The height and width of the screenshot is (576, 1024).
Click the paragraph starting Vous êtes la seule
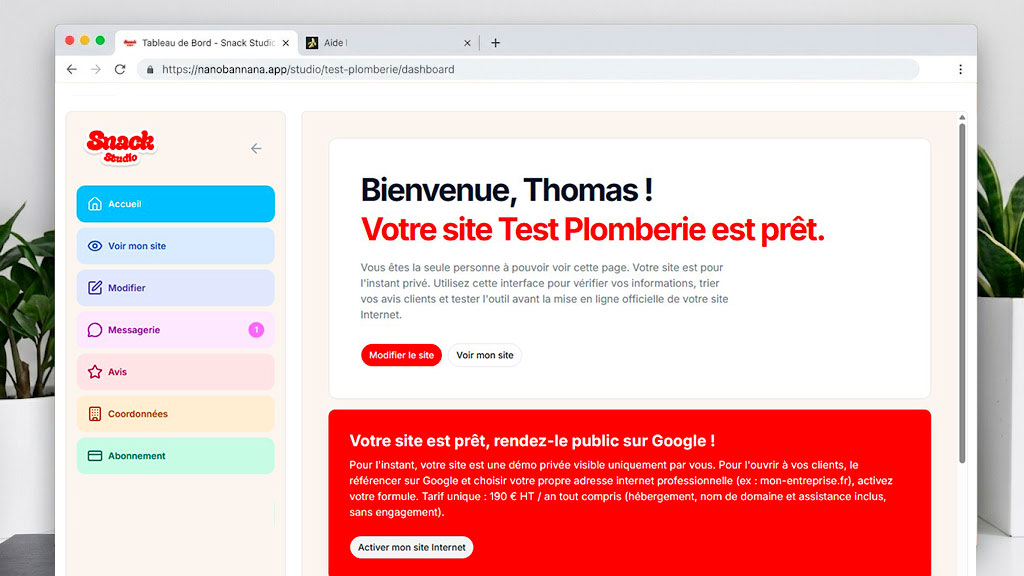click(544, 291)
